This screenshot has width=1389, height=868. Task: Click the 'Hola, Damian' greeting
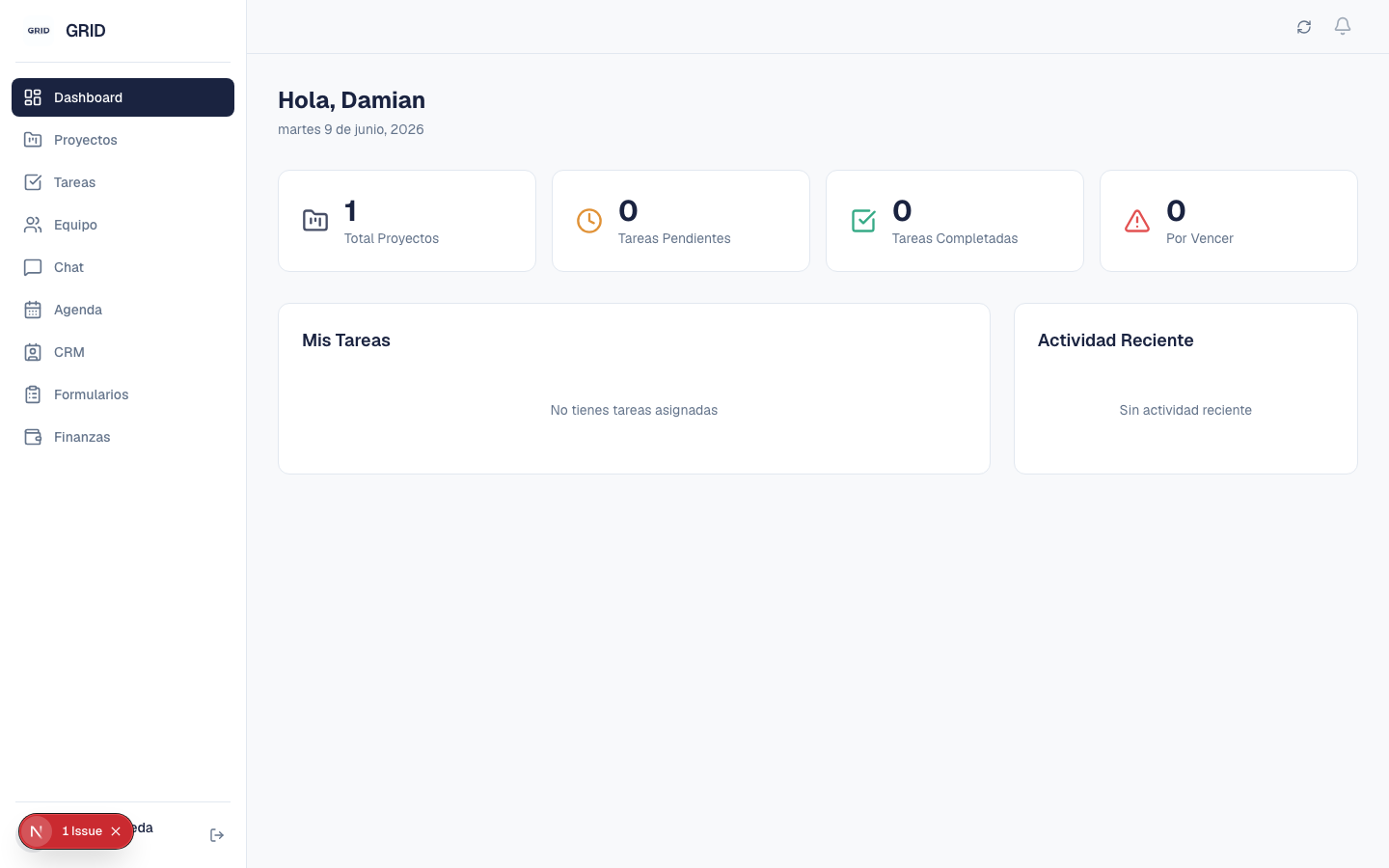(x=351, y=100)
